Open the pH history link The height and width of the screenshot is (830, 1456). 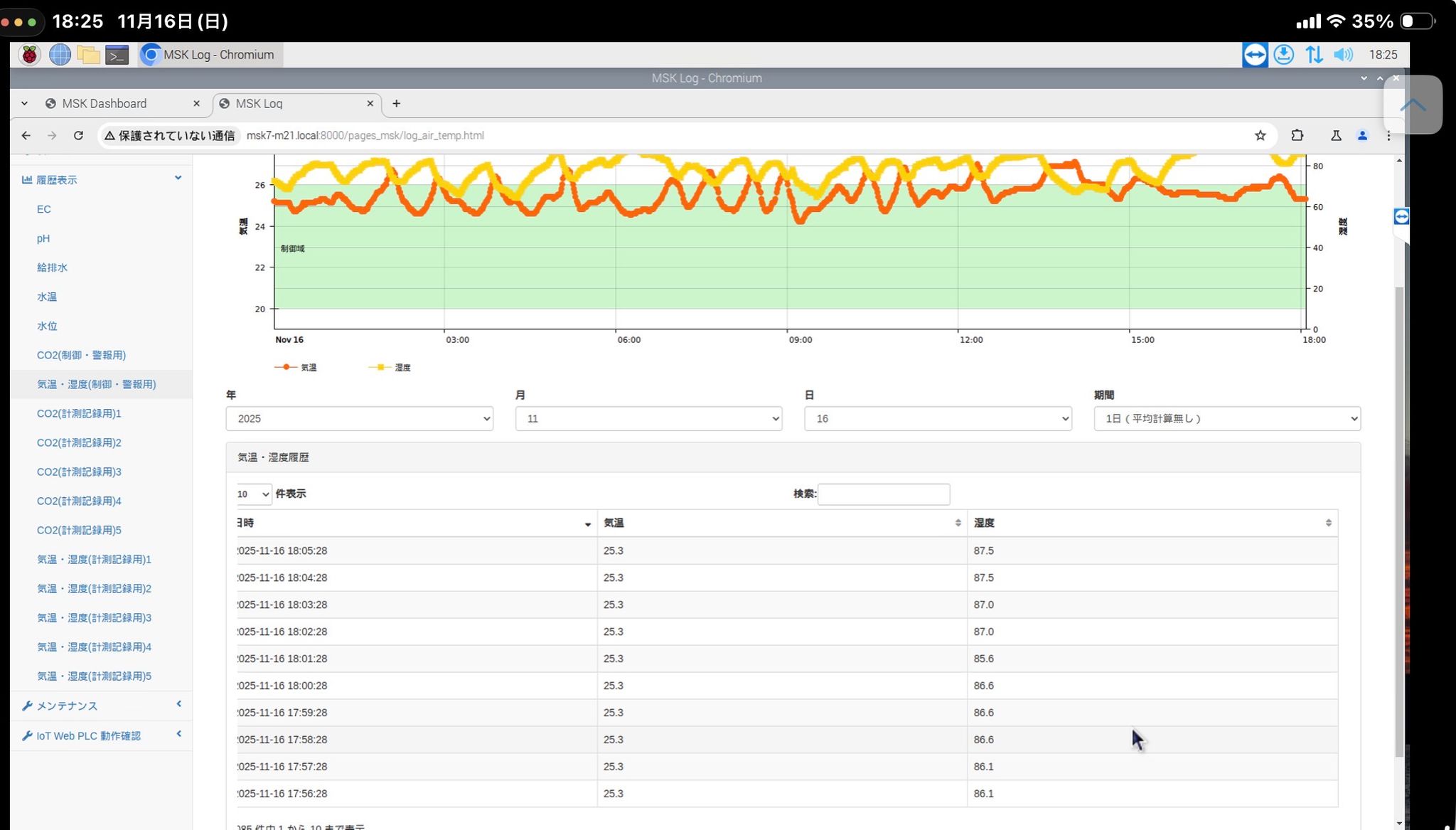point(43,238)
